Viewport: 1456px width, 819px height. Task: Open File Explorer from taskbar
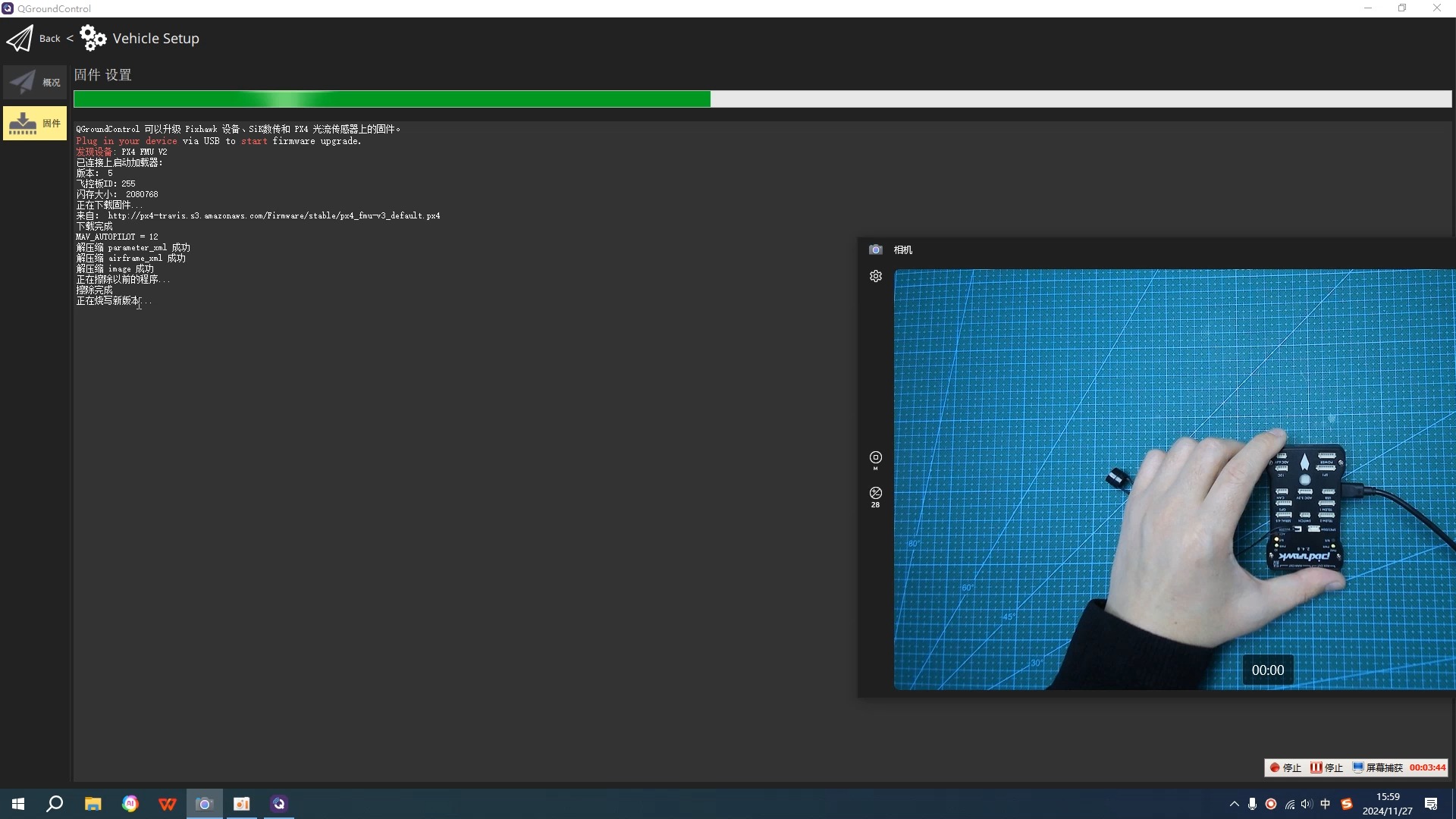pyautogui.click(x=93, y=804)
